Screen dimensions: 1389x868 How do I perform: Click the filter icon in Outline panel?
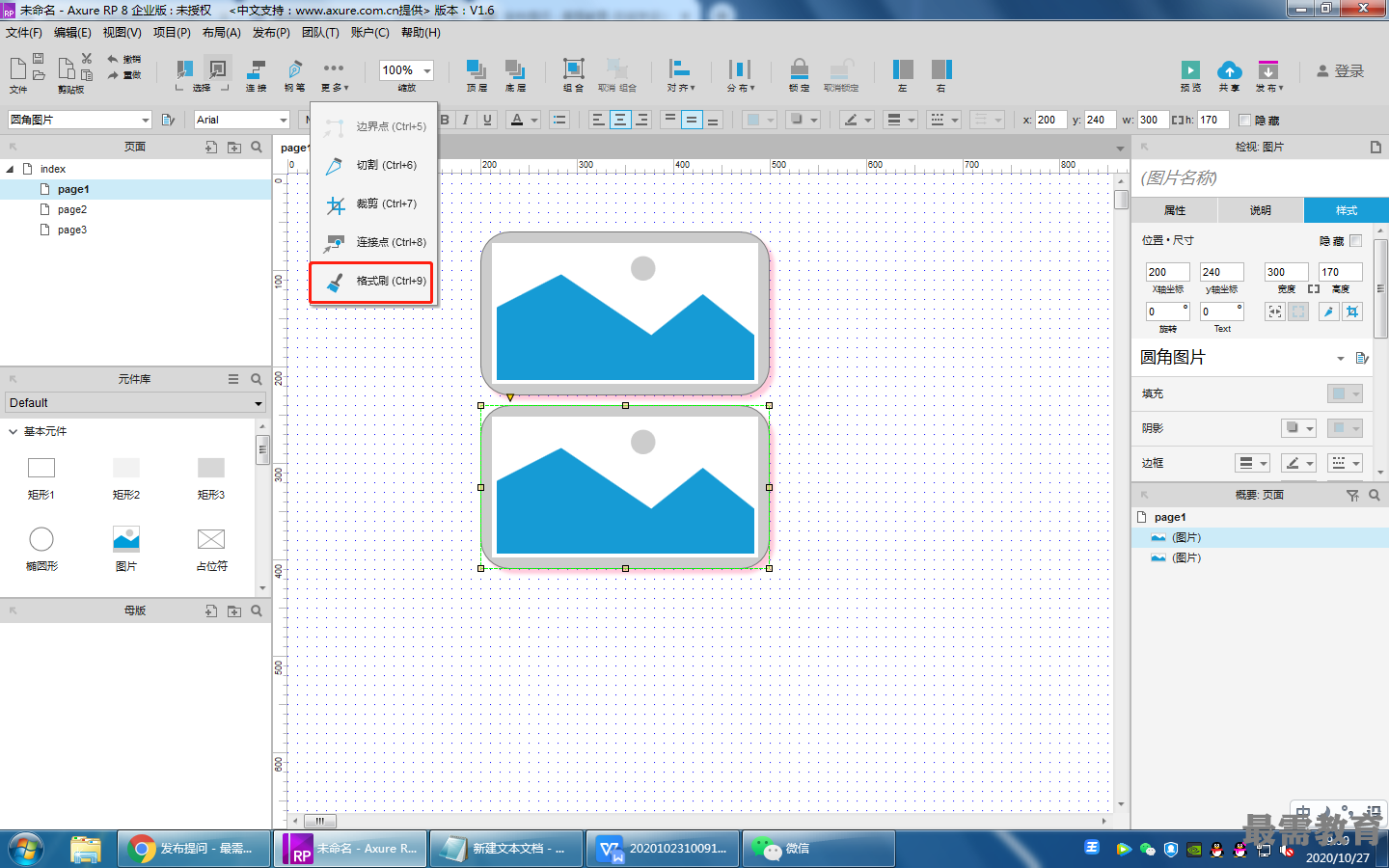(1352, 495)
